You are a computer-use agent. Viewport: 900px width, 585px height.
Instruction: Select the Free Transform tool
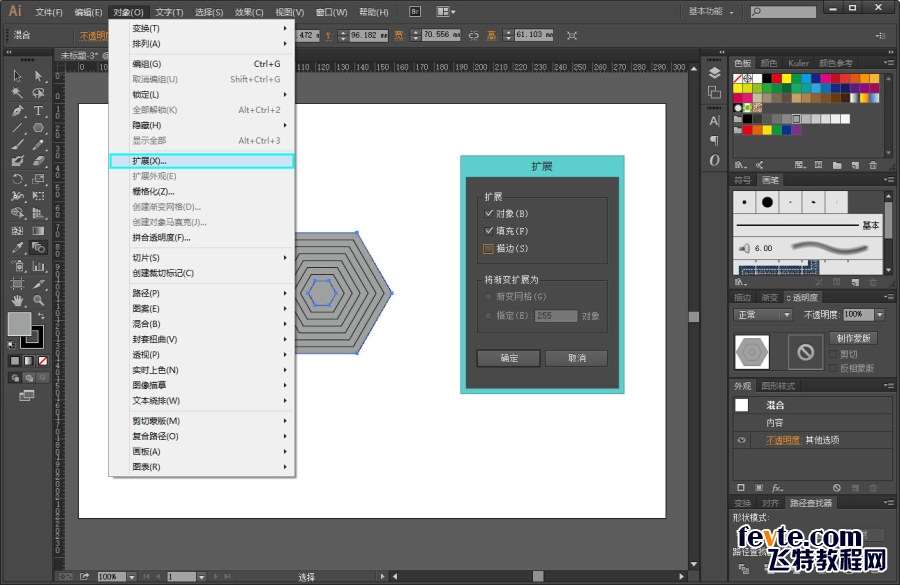38,196
